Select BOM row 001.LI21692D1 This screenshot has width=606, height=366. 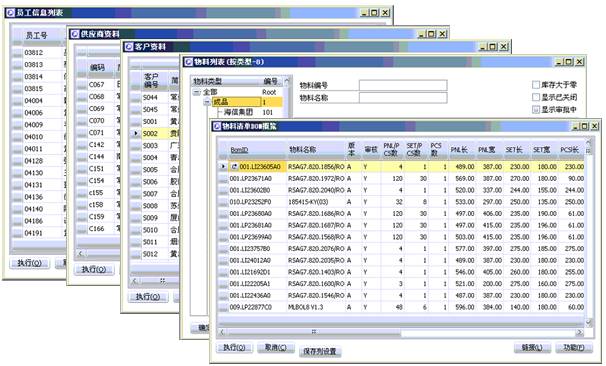coord(401,272)
